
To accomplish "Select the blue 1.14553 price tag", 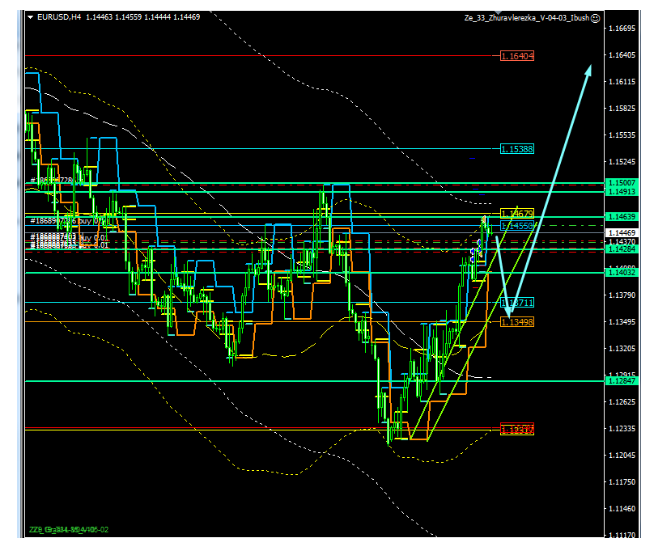I will tap(519, 225).
